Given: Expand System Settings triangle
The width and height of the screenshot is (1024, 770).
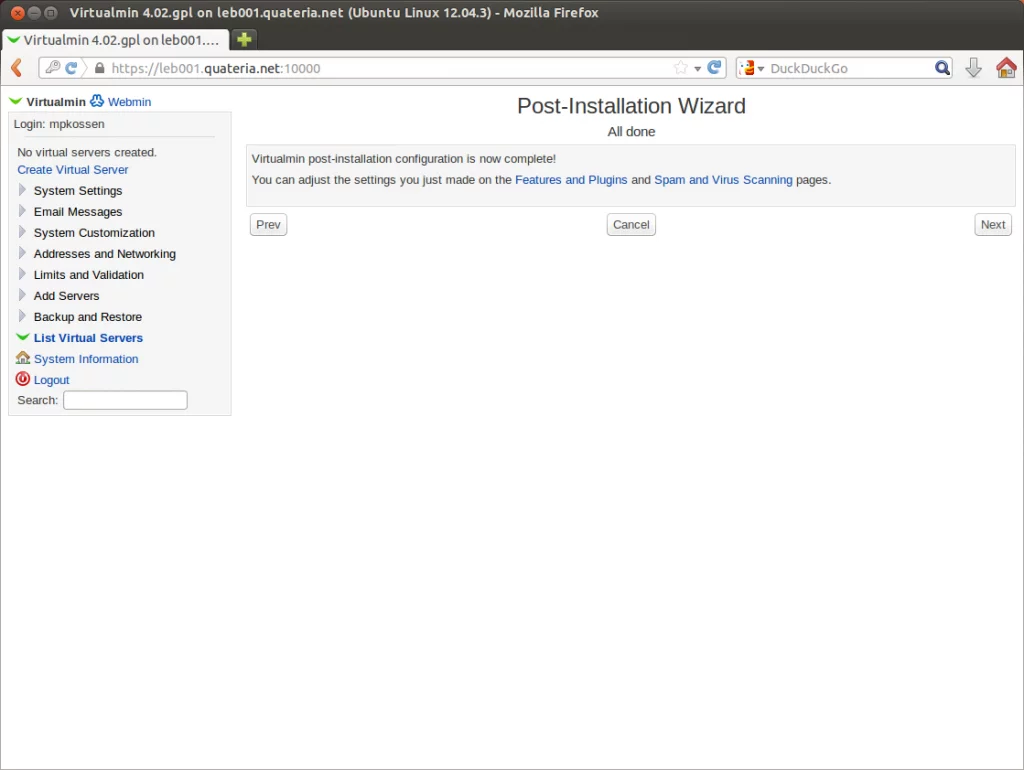Looking at the screenshot, I should tap(22, 190).
